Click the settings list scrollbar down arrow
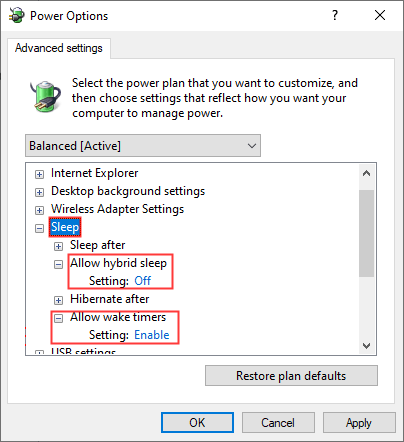Image resolution: width=404 pixels, height=442 pixels. pyautogui.click(x=367, y=346)
